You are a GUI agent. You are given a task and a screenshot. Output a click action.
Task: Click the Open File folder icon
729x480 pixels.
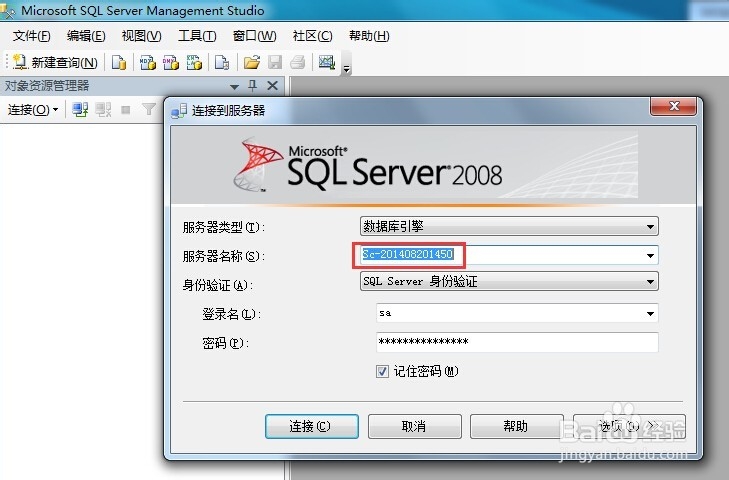252,62
